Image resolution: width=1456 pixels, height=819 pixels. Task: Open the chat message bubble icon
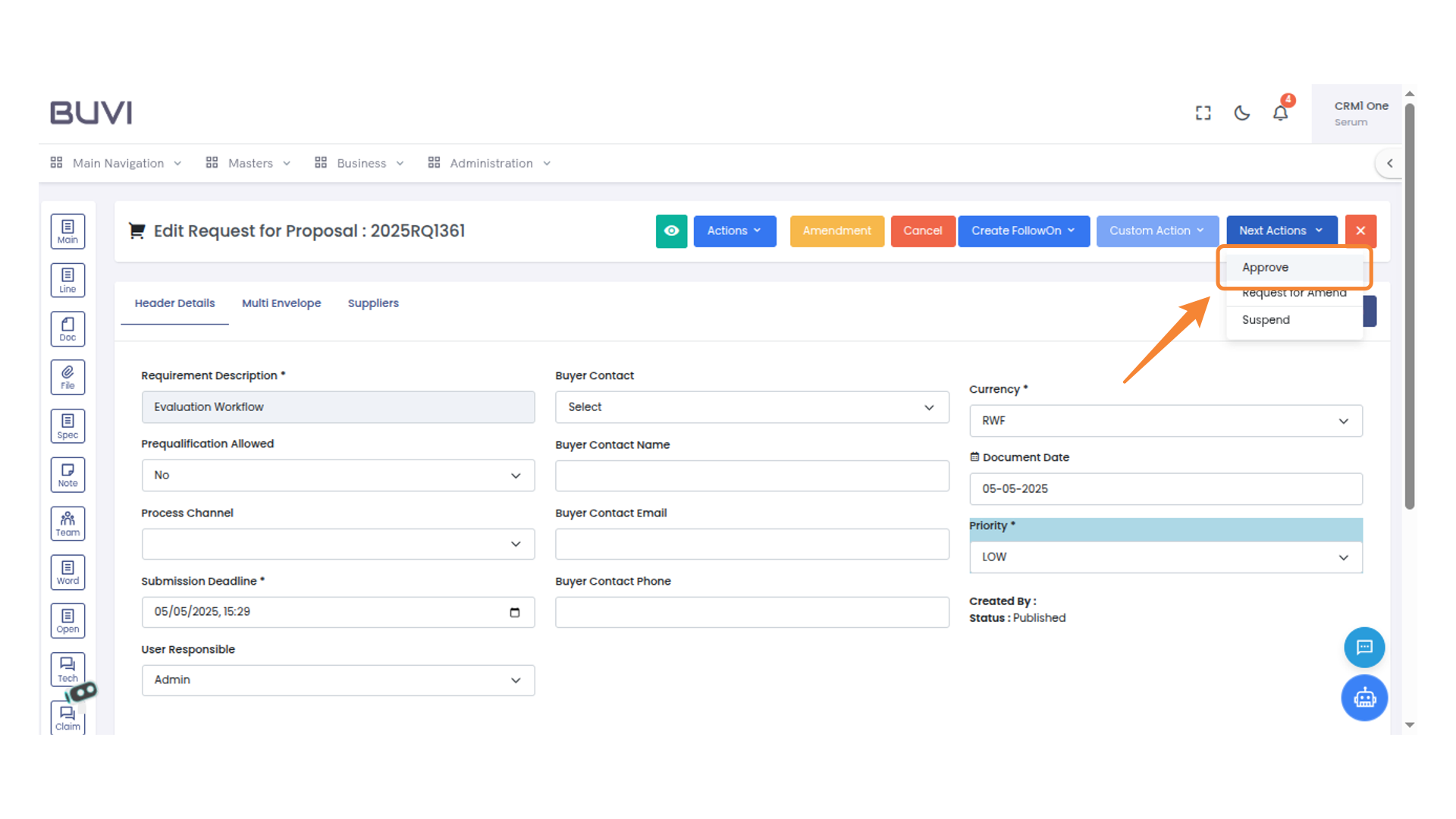pyautogui.click(x=1364, y=647)
